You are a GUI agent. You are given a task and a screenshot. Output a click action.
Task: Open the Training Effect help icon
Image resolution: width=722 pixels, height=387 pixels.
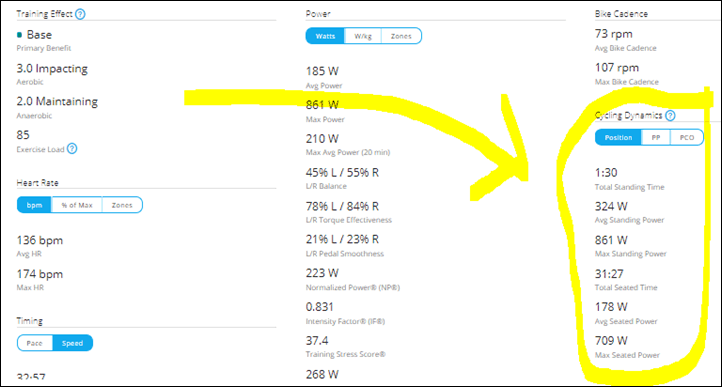[80, 14]
